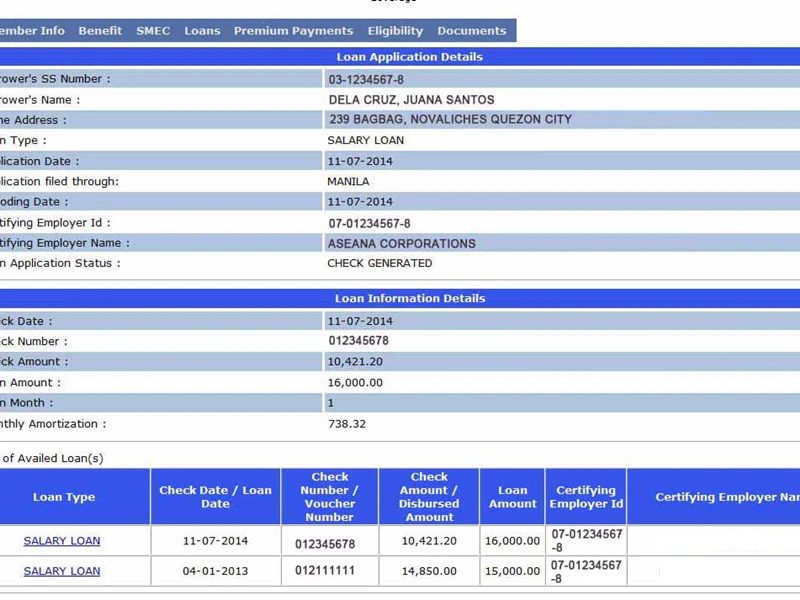This screenshot has width=800, height=600.
Task: Click the SALARY LOAN loan type value
Action: [365, 140]
